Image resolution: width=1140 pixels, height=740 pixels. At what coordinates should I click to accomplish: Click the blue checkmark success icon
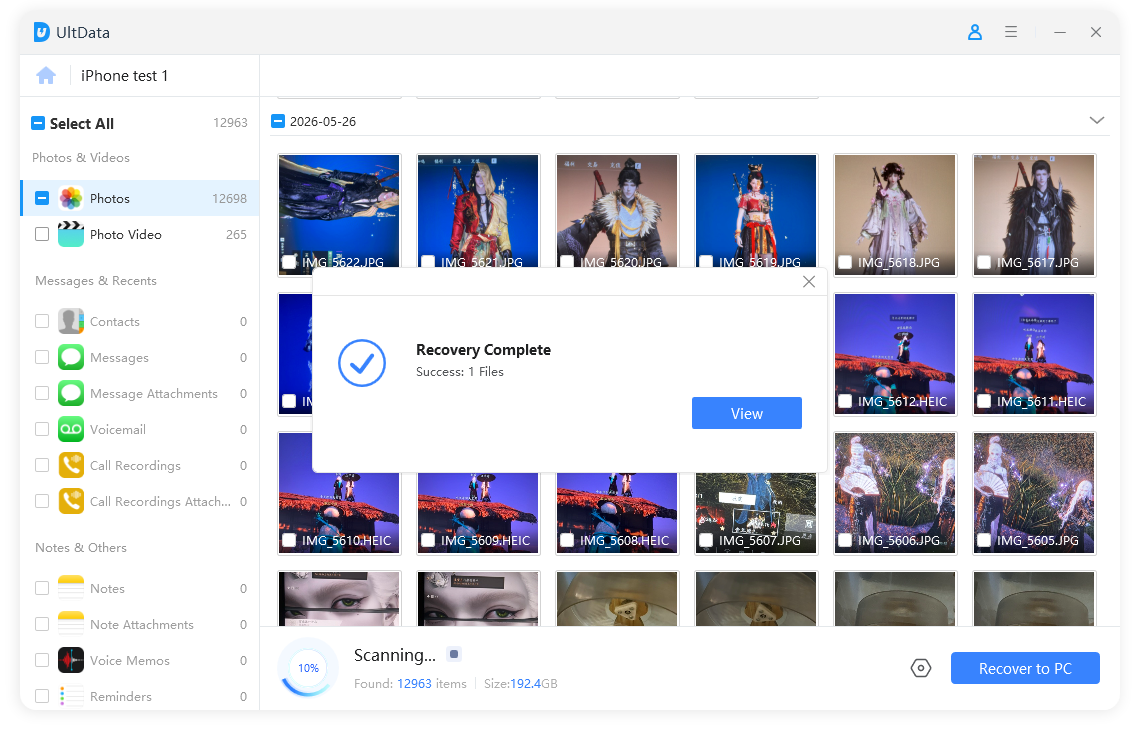coord(361,363)
